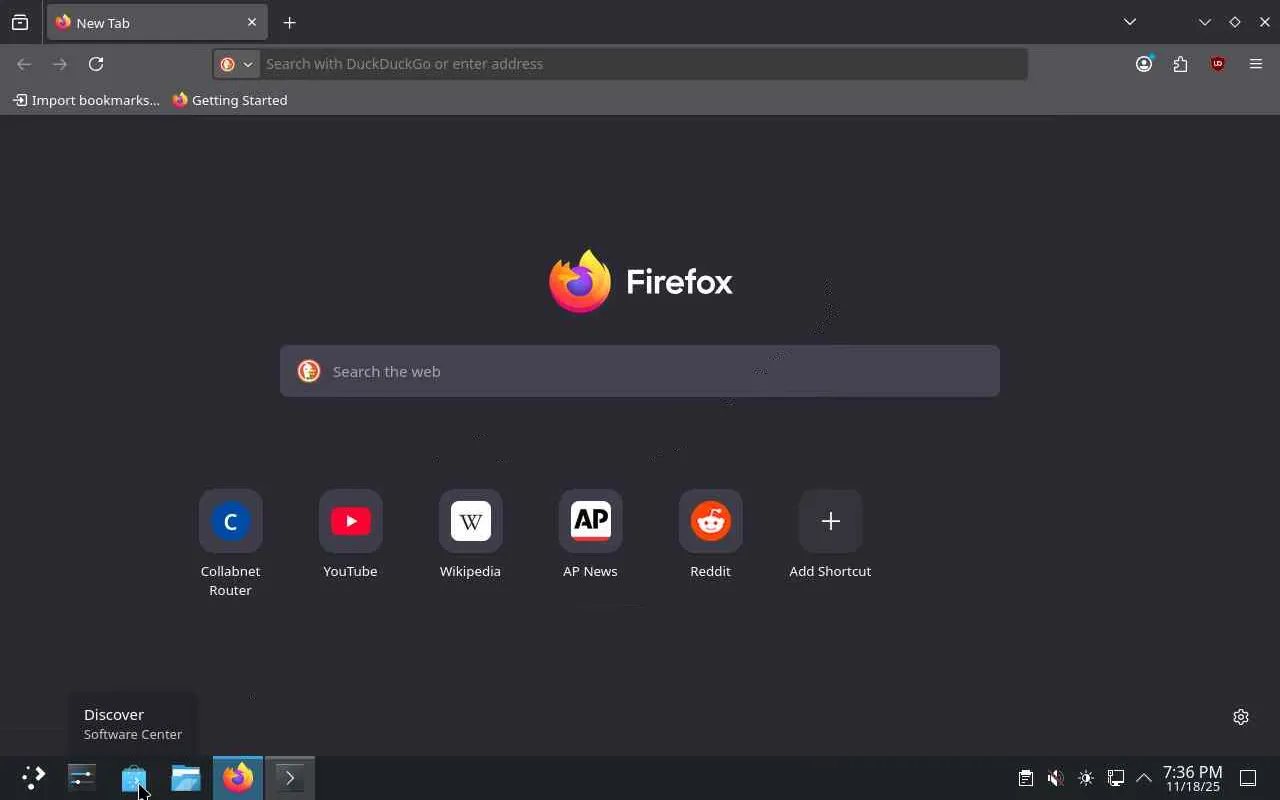
Task: Expand the list all tabs dropdown
Action: pyautogui.click(x=1130, y=22)
